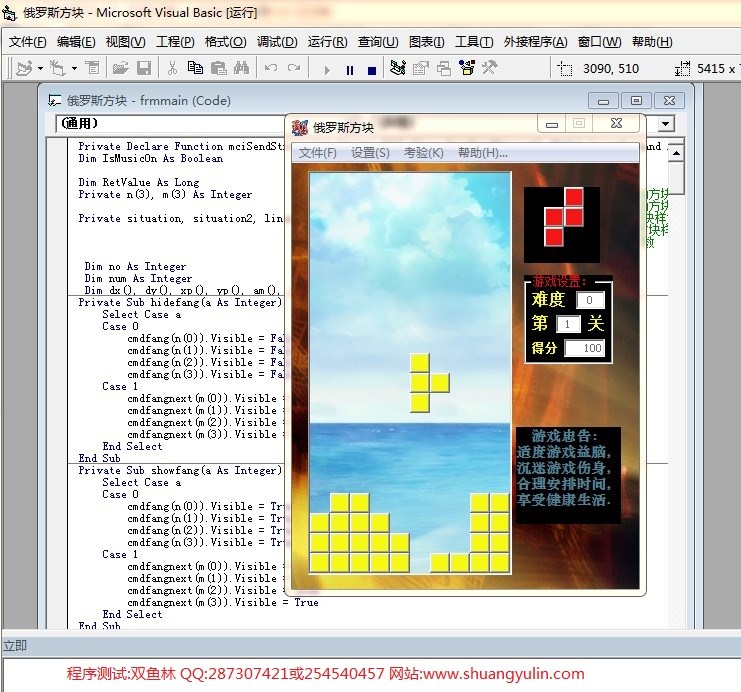The width and height of the screenshot is (741, 692).
Task: Click the Cut scissors icon
Action: [x=172, y=69]
